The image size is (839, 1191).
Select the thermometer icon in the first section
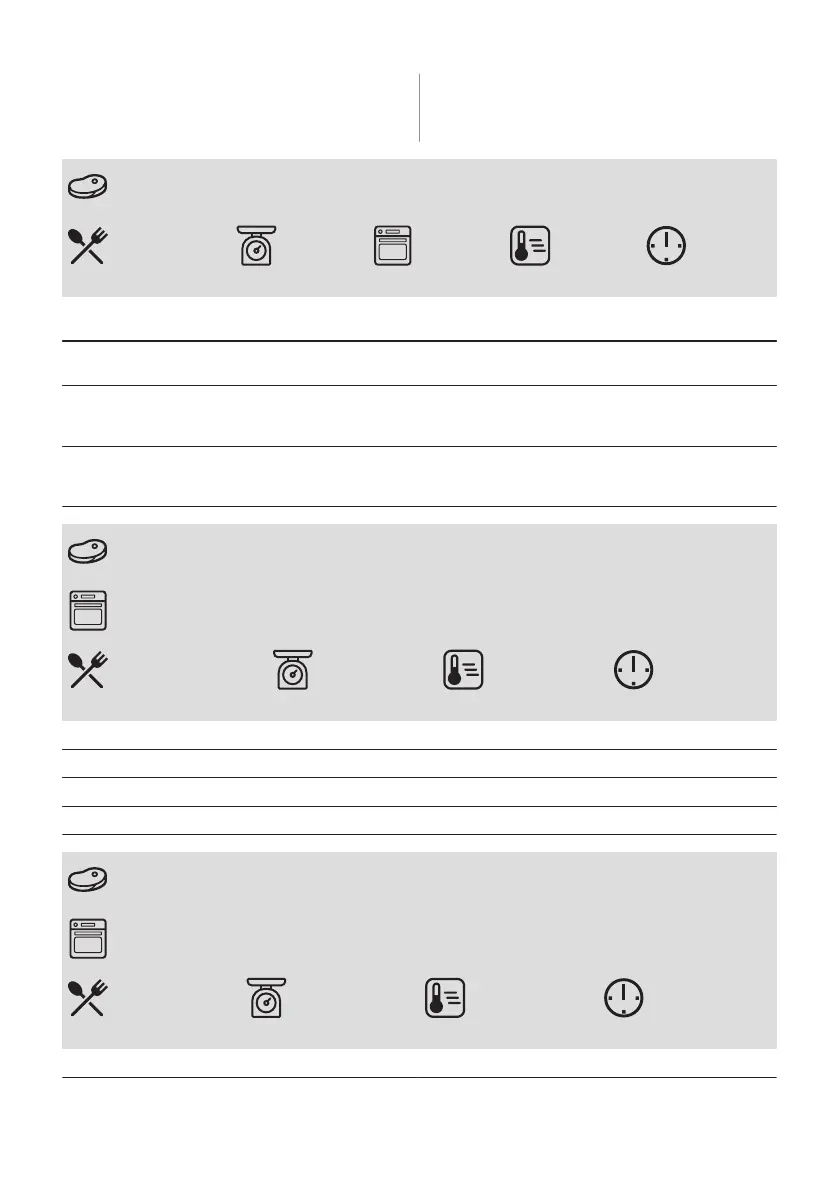[530, 245]
